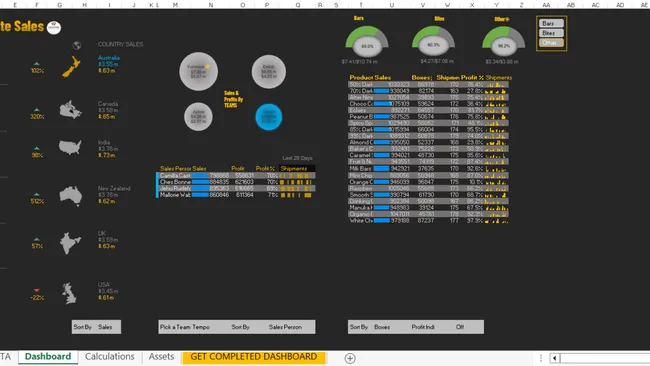The height and width of the screenshot is (366, 650).
Task: Click the red down triangle showing -22%
Action: 36,290
